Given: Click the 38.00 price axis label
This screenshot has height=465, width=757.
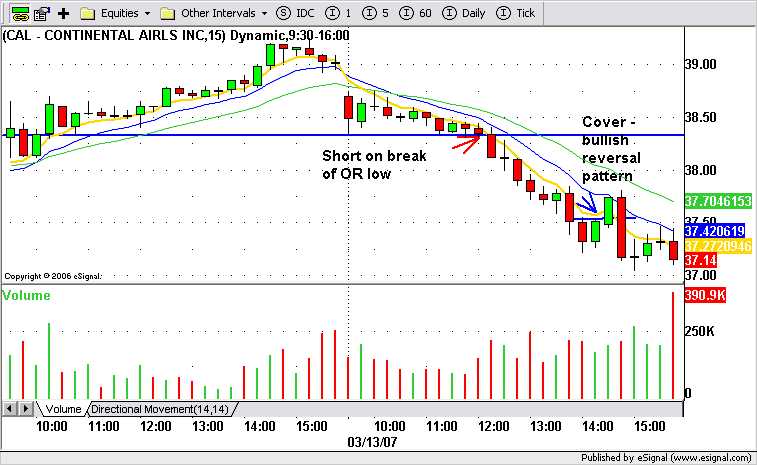Looking at the screenshot, I should (701, 170).
